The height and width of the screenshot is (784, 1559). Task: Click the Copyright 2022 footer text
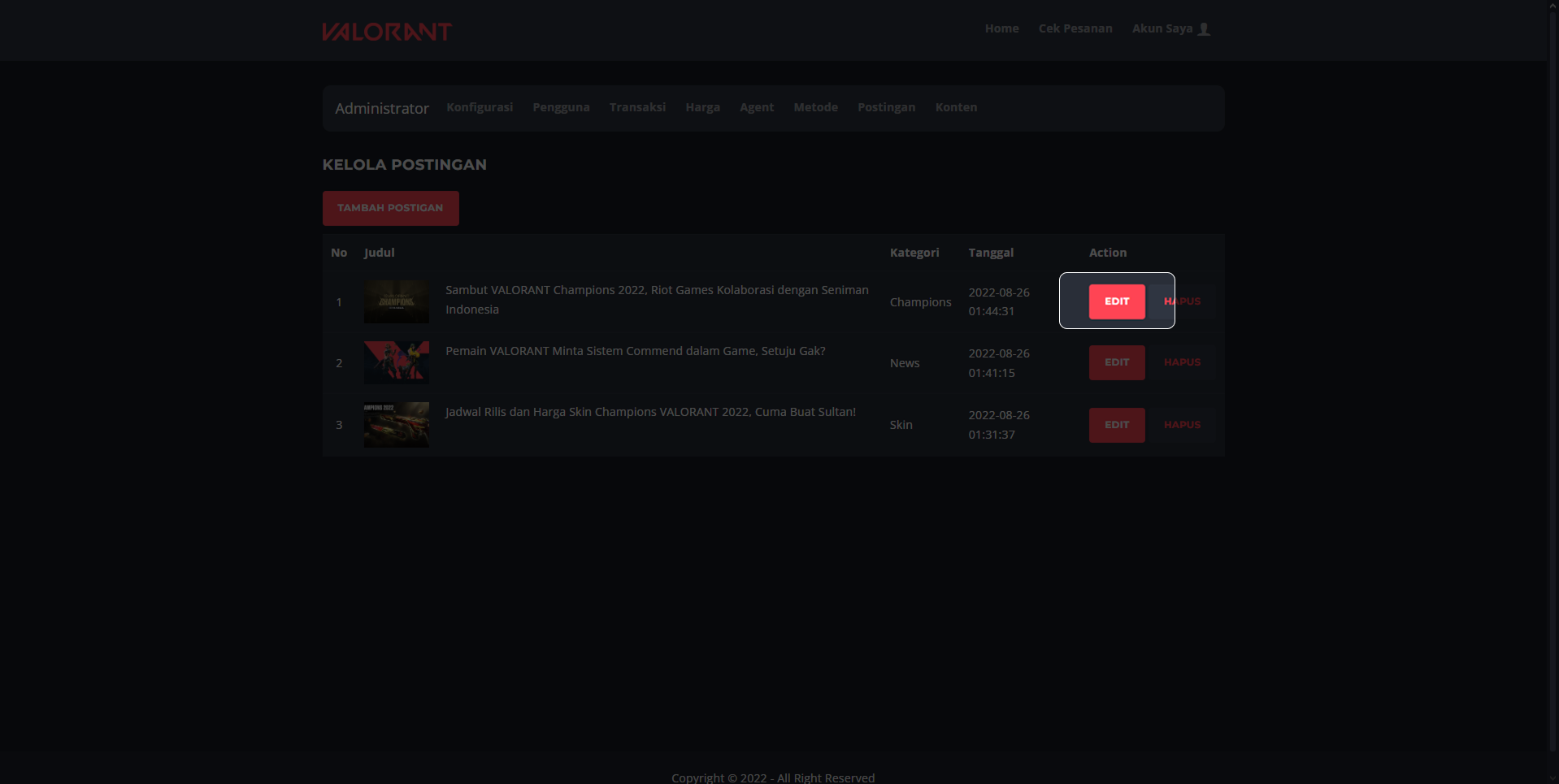coord(773,778)
